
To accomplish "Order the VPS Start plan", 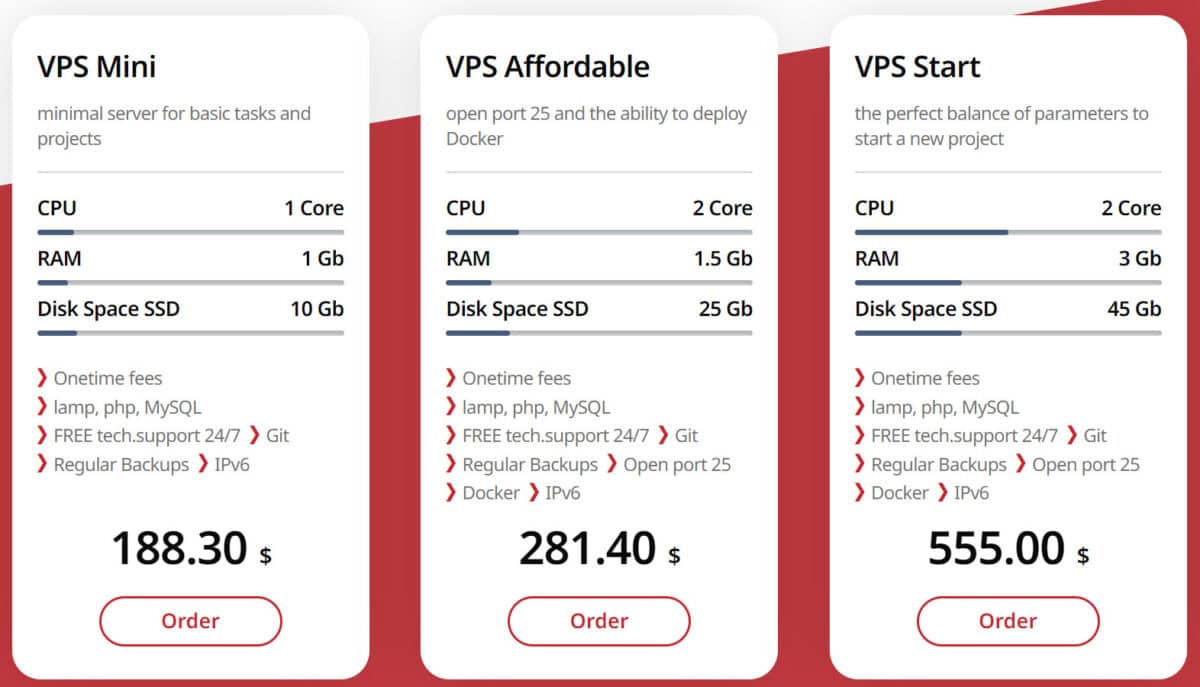I will [1008, 621].
